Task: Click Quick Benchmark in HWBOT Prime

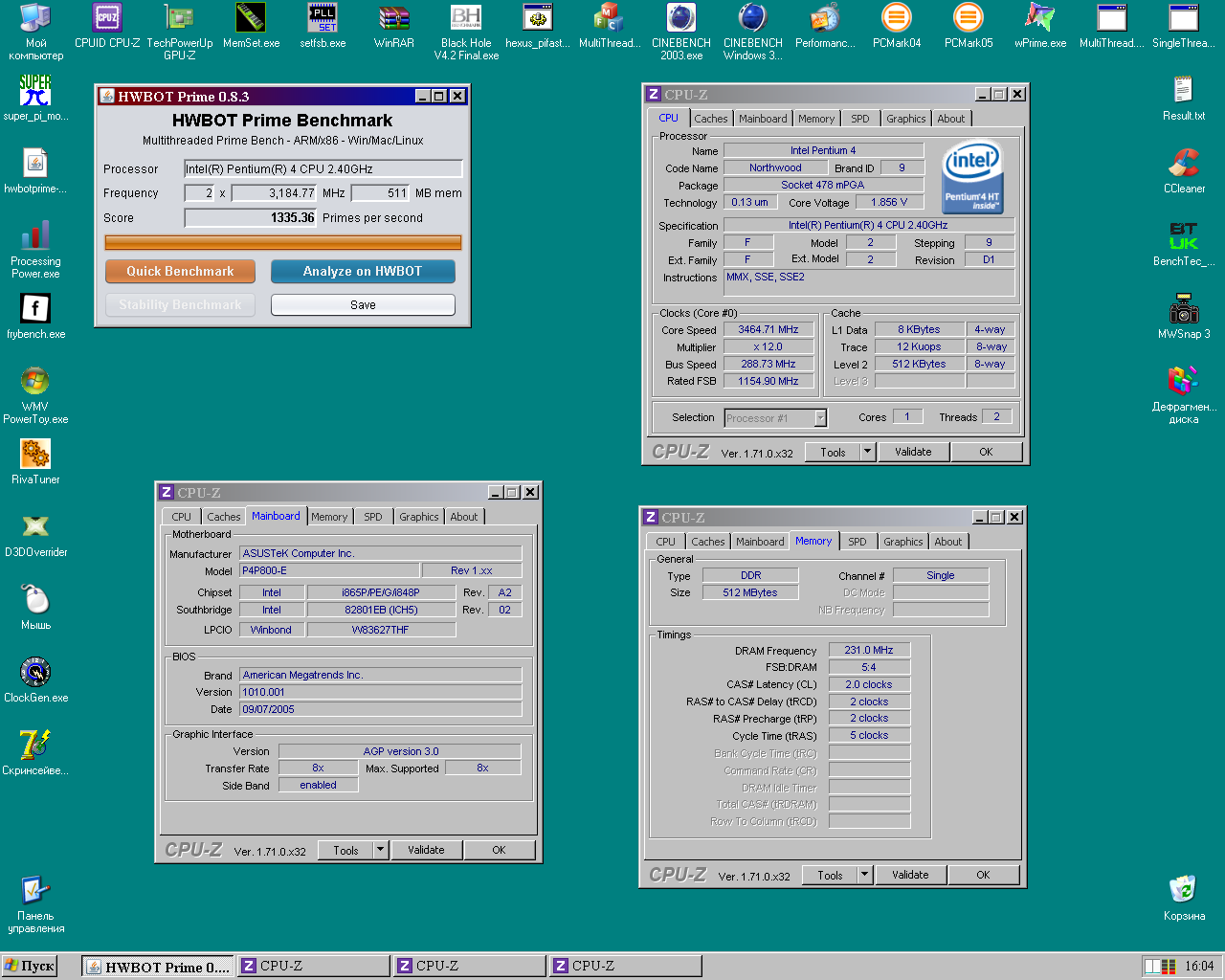Action: pos(180,272)
